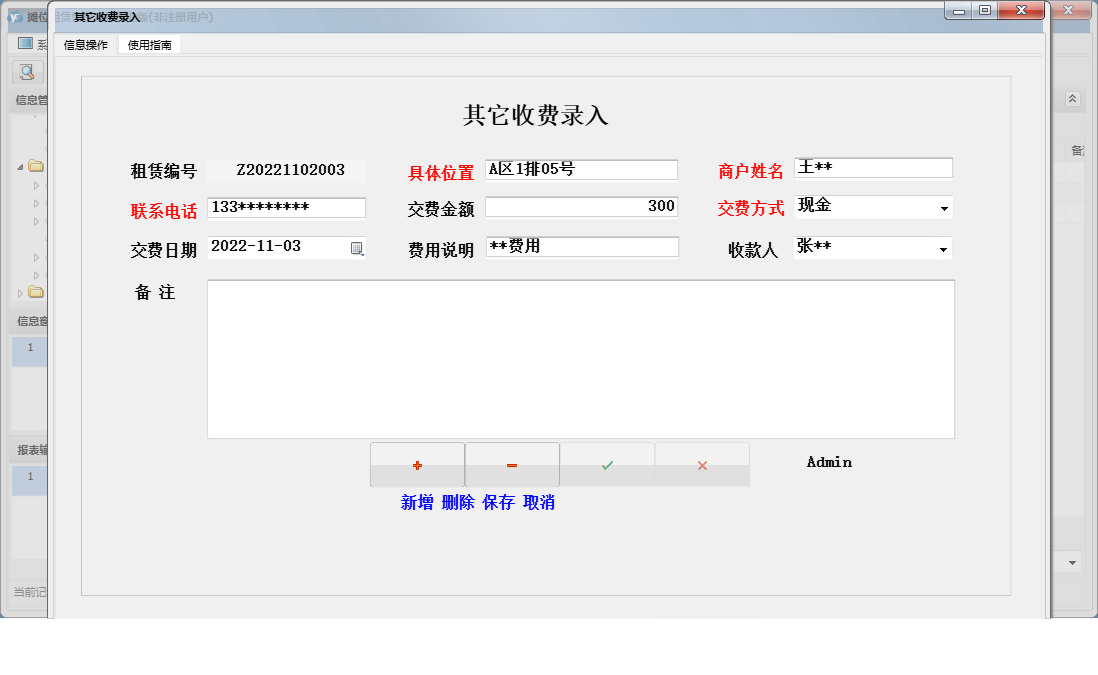Collapse the right panel with the chevron
The height and width of the screenshot is (675, 1098).
click(1071, 98)
